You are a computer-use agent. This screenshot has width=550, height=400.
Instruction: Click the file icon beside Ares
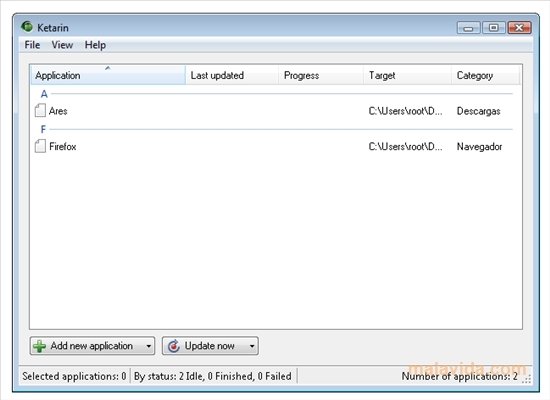(40, 111)
